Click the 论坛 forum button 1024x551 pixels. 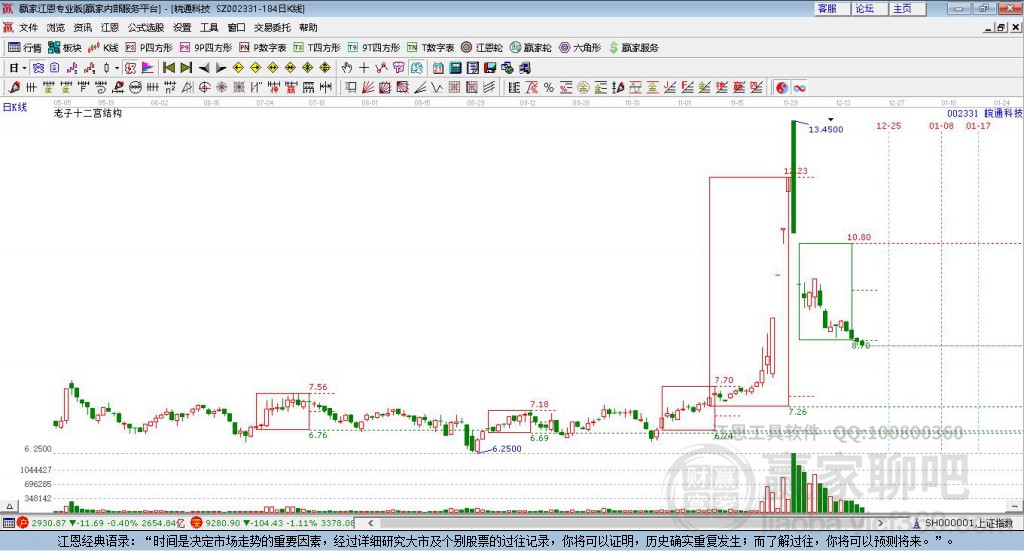[870, 8]
